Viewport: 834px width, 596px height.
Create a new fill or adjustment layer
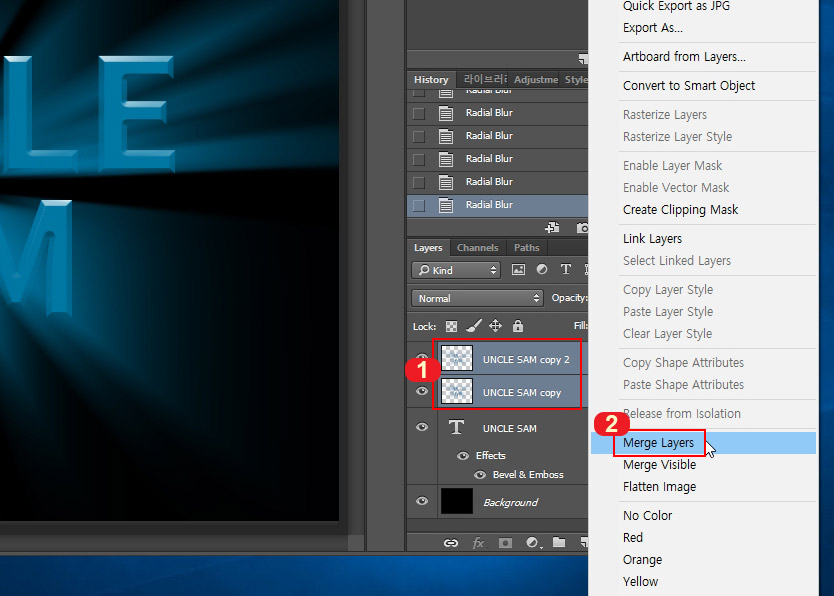coord(533,543)
